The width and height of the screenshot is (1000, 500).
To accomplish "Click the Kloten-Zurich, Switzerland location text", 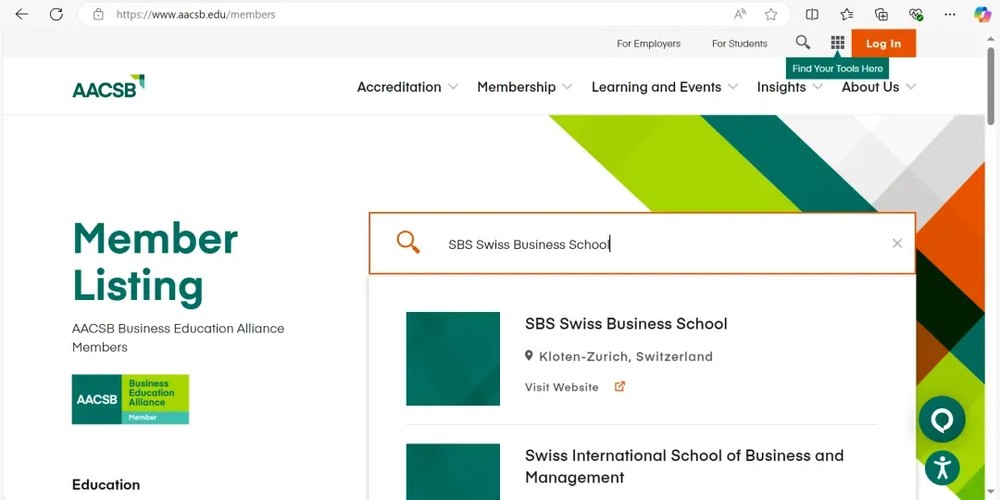I will coord(626,357).
